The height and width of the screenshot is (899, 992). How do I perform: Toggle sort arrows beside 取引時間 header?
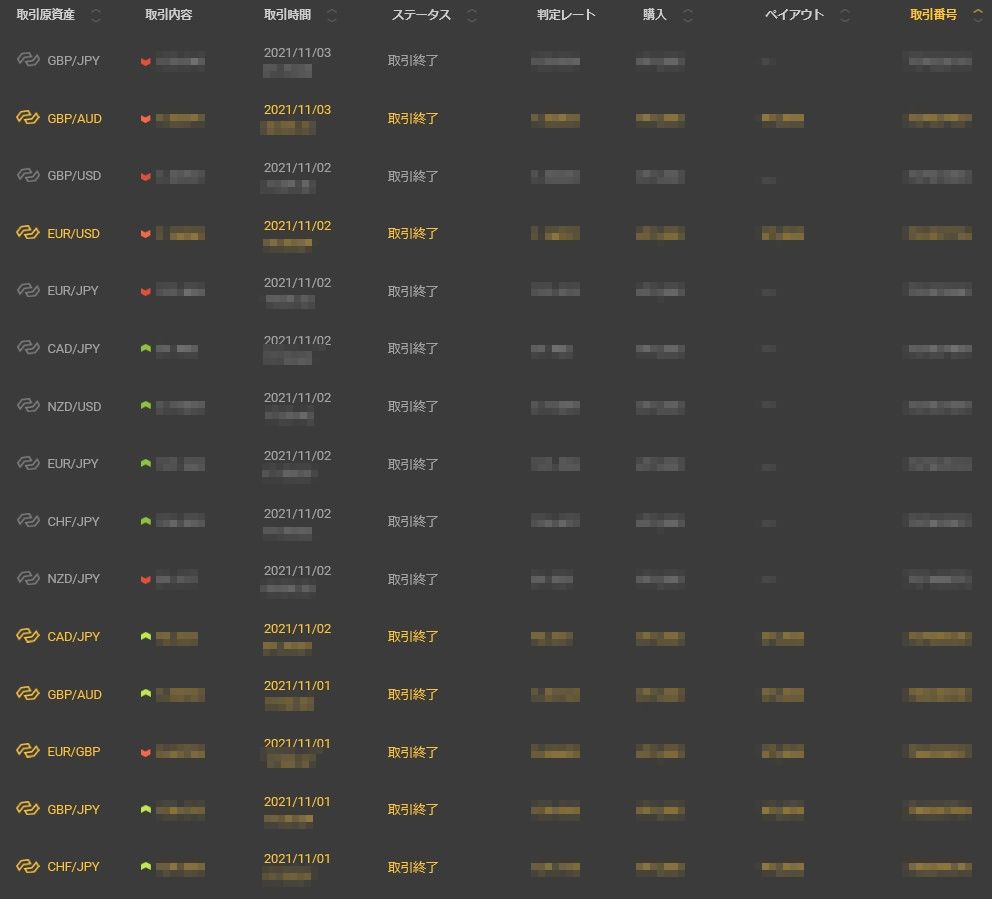click(332, 15)
